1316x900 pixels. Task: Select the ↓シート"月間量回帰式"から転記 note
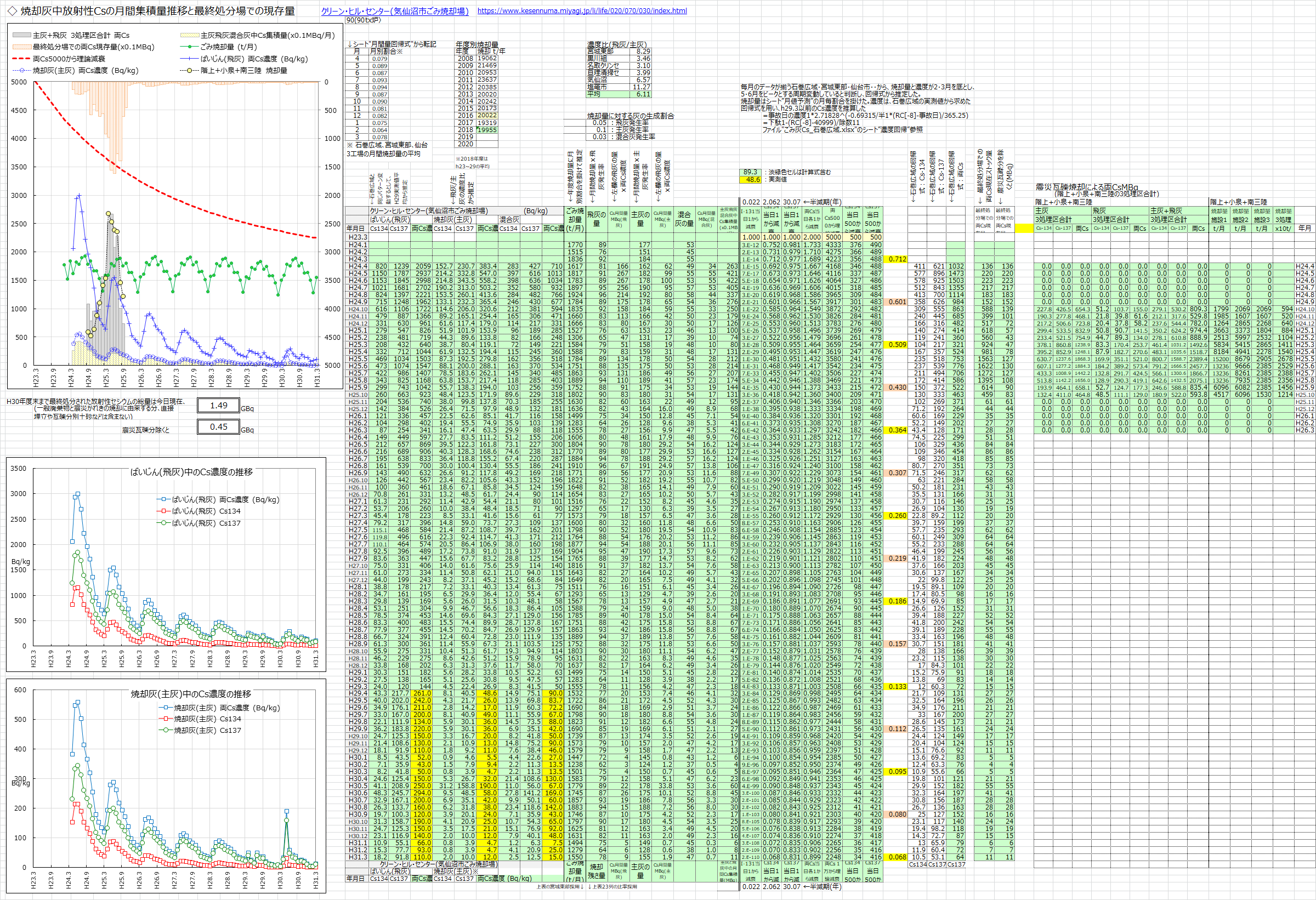[392, 44]
